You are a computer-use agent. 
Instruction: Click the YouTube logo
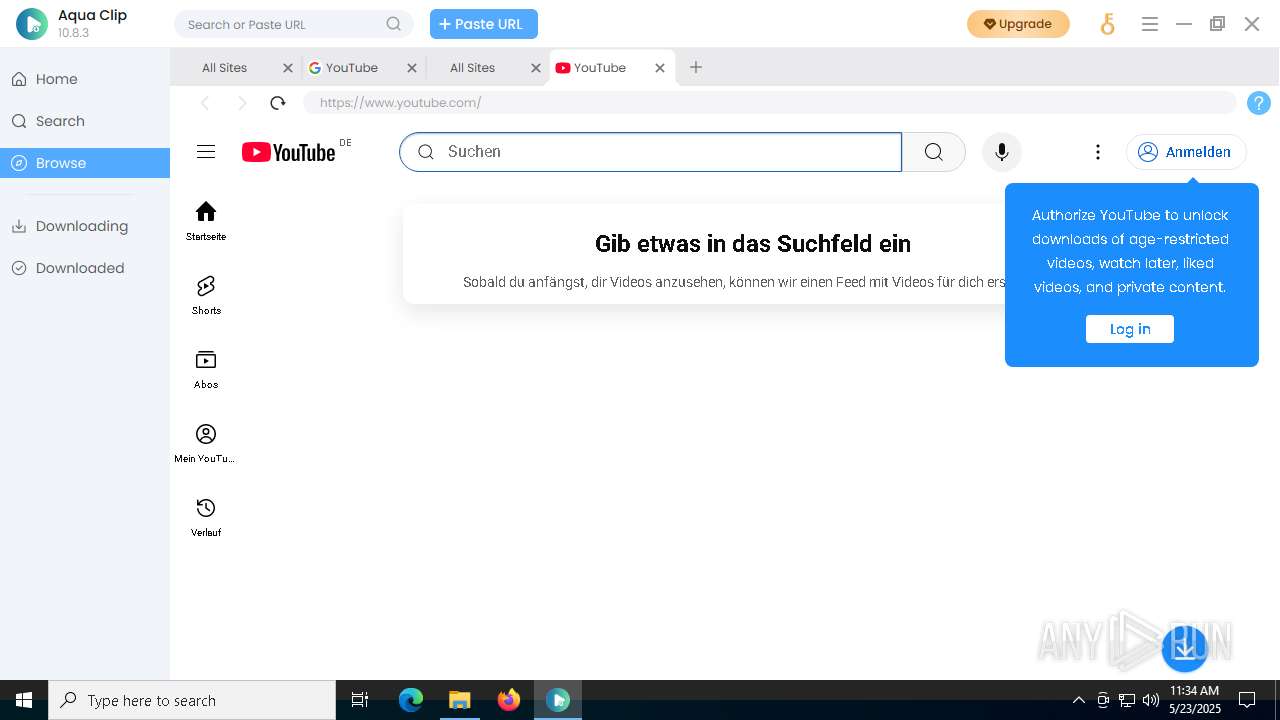tap(288, 152)
